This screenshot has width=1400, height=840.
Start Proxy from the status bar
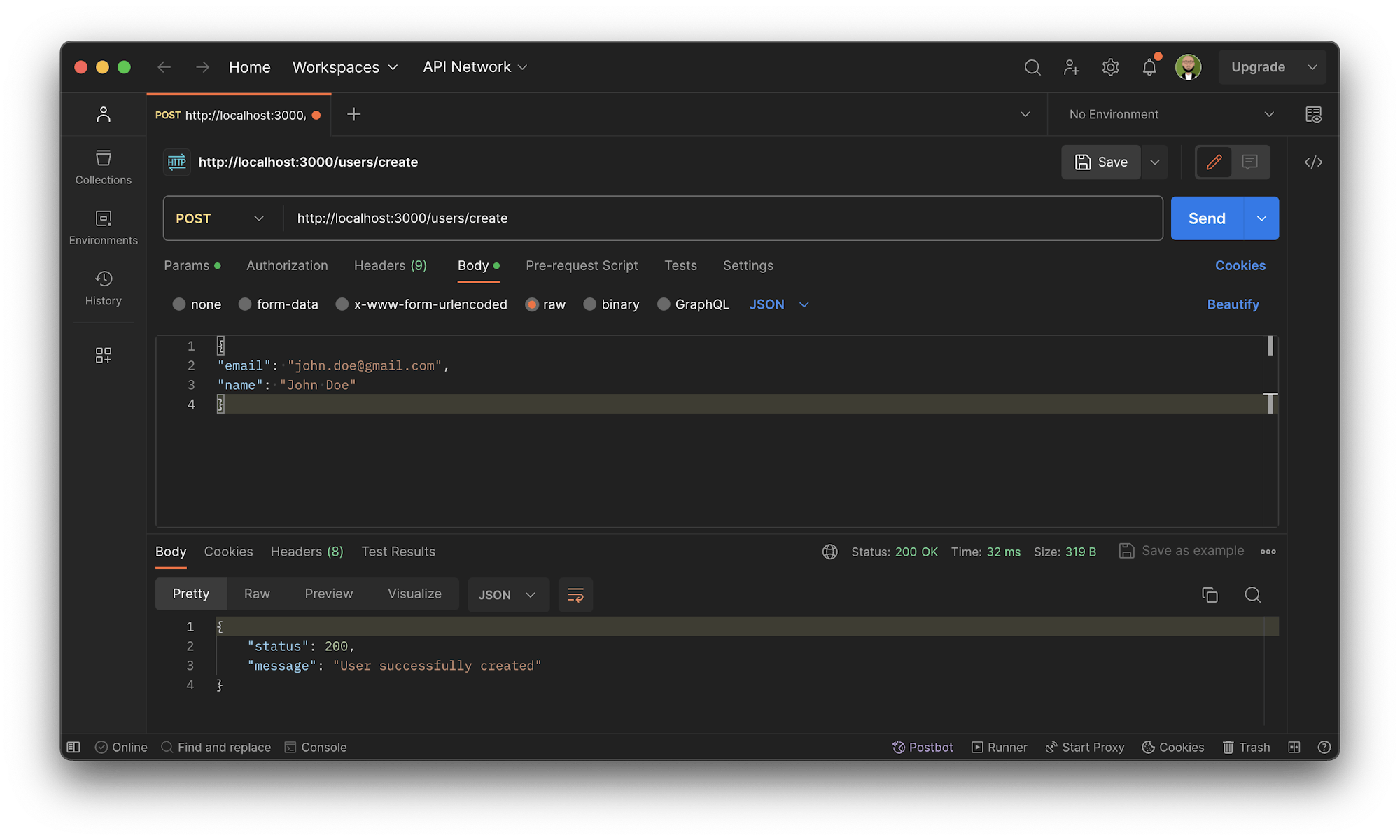click(x=1085, y=747)
